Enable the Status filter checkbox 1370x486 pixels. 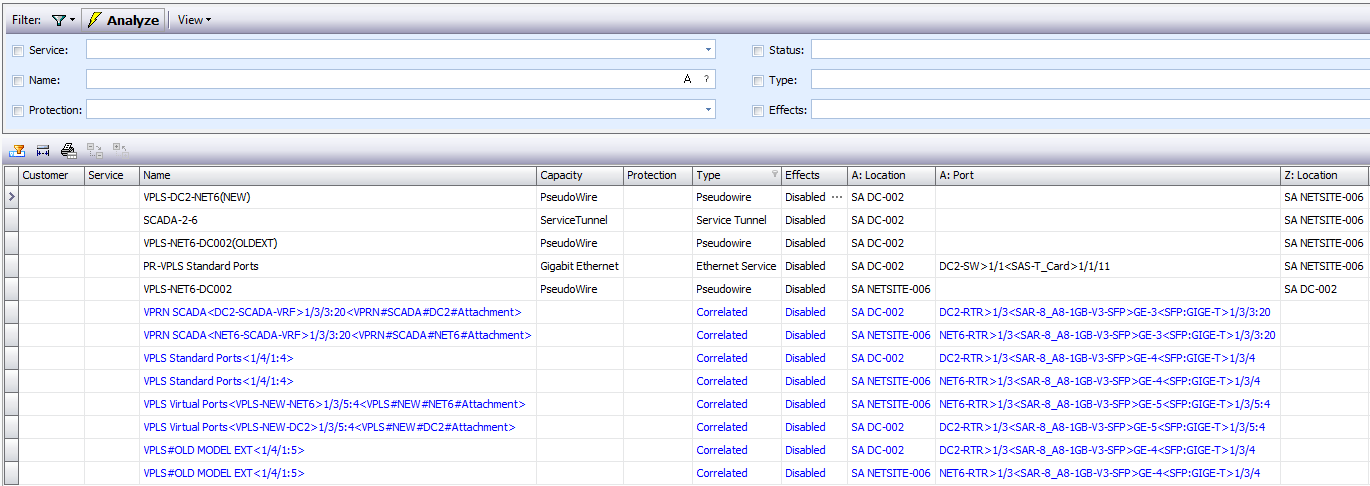[x=758, y=50]
